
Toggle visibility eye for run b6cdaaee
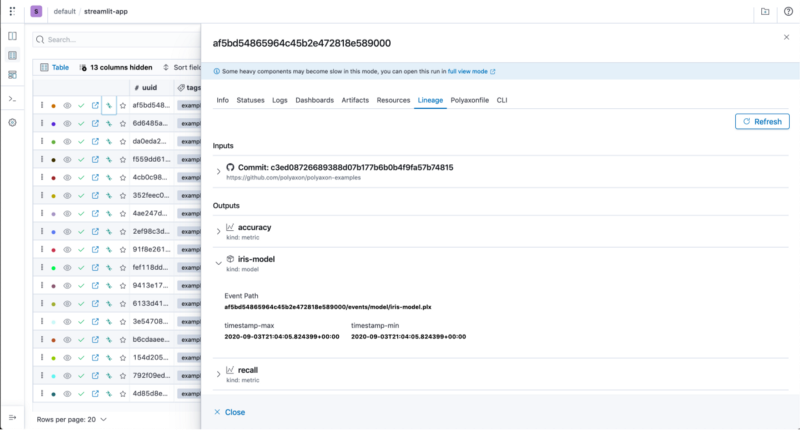pos(67,339)
